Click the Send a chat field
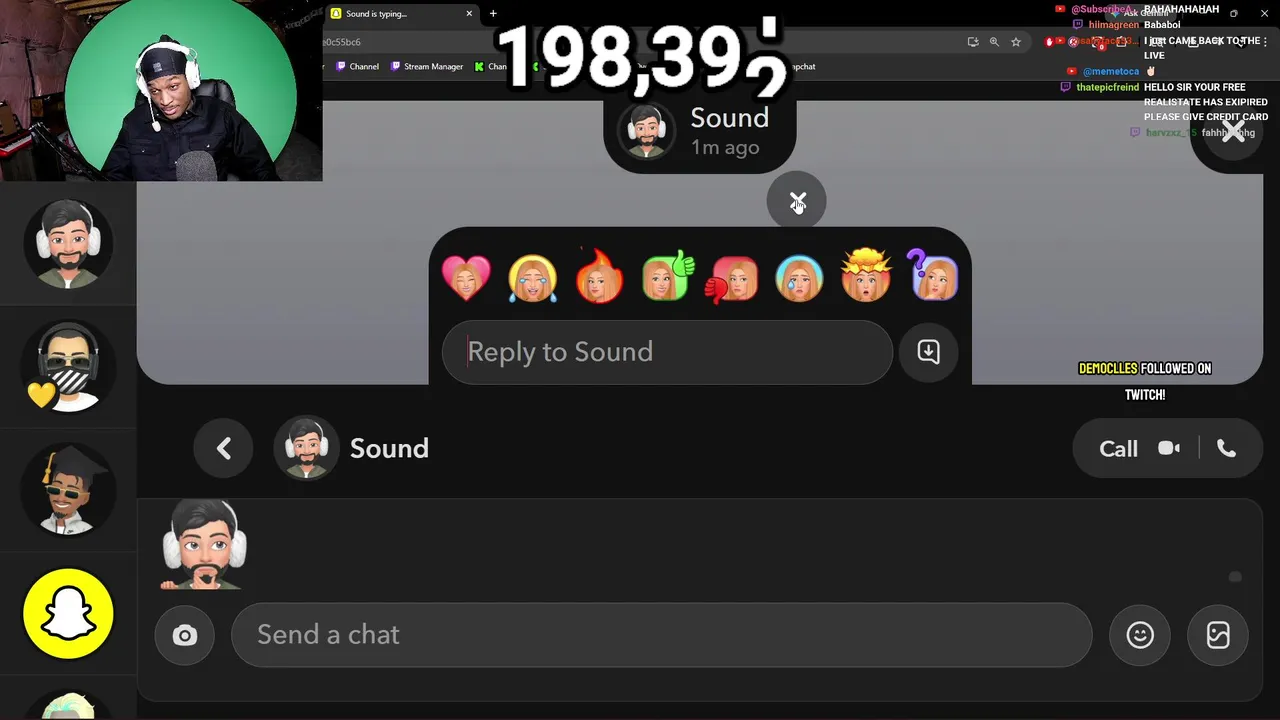Screen dimensions: 1280x720 pos(662,635)
